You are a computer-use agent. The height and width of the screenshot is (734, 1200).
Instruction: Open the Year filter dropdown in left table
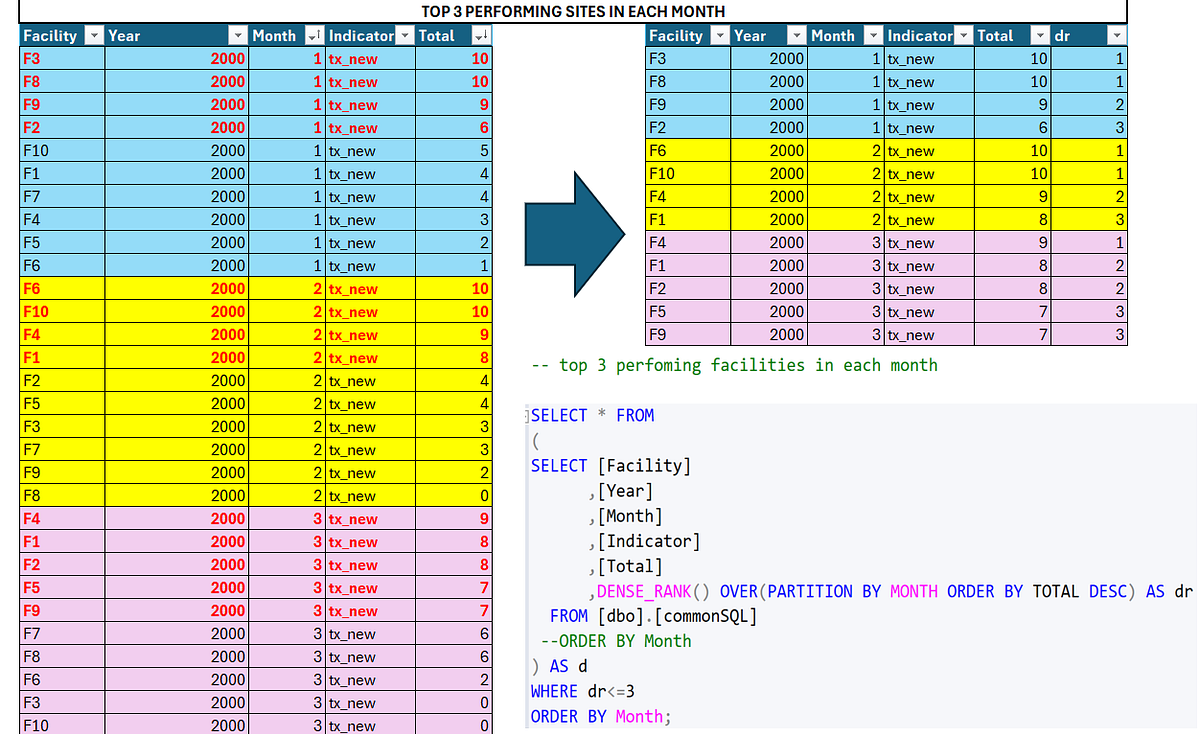point(239,35)
